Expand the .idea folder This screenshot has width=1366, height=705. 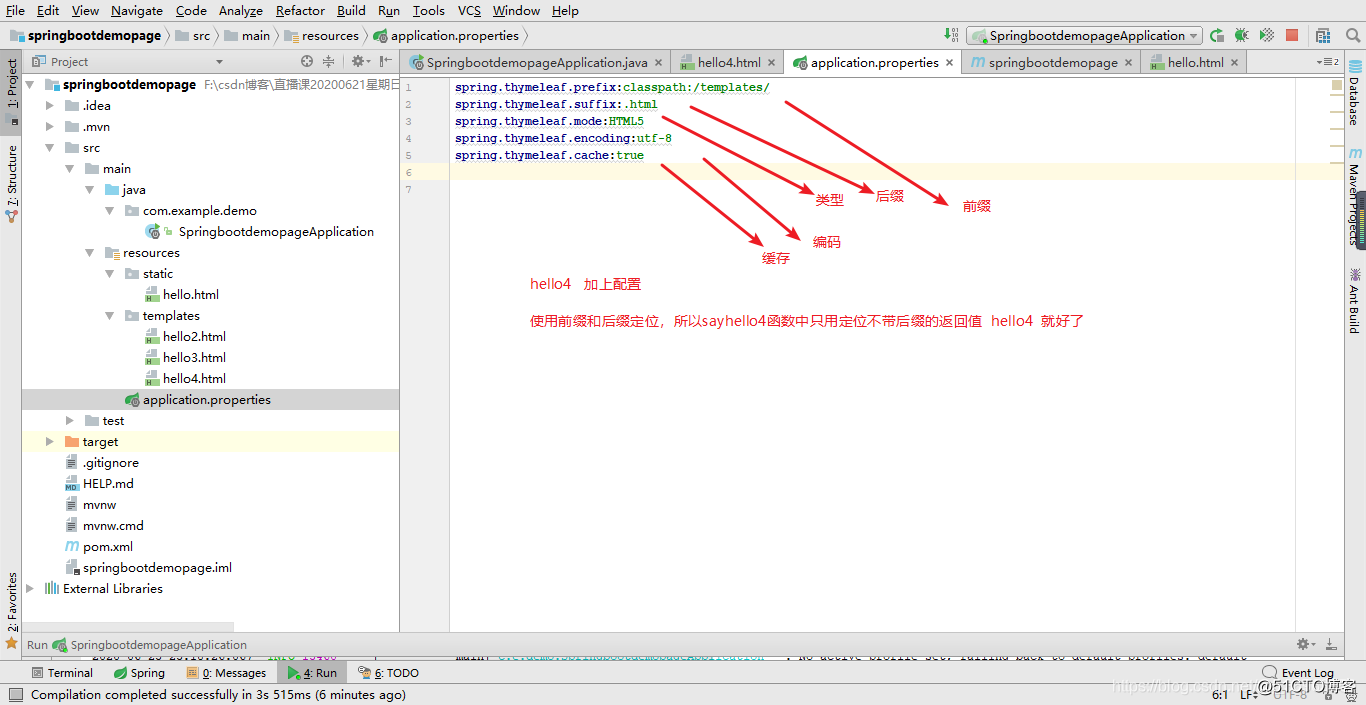50,105
